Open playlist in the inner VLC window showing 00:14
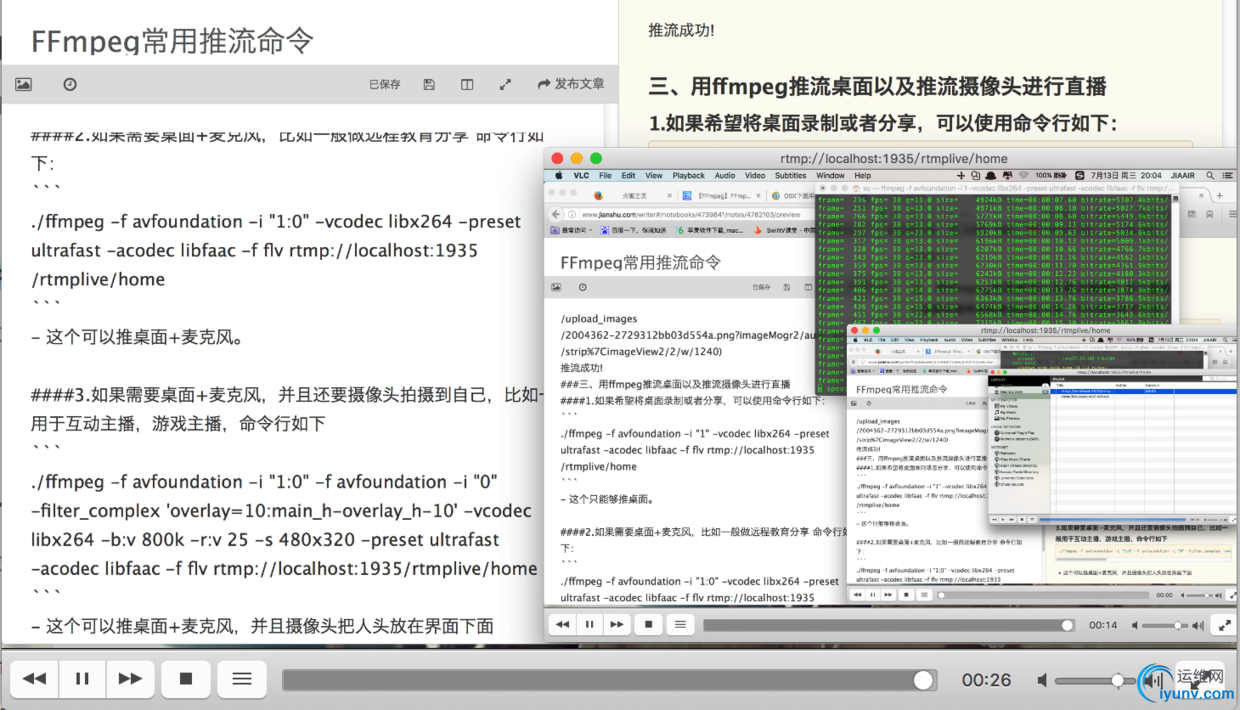This screenshot has width=1240, height=710. click(680, 625)
